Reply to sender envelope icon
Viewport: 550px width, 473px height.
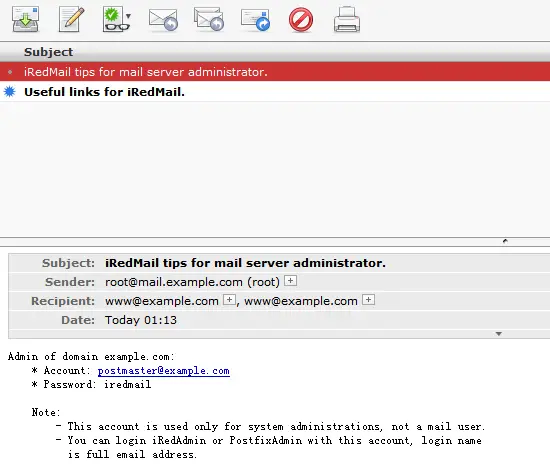[163, 20]
